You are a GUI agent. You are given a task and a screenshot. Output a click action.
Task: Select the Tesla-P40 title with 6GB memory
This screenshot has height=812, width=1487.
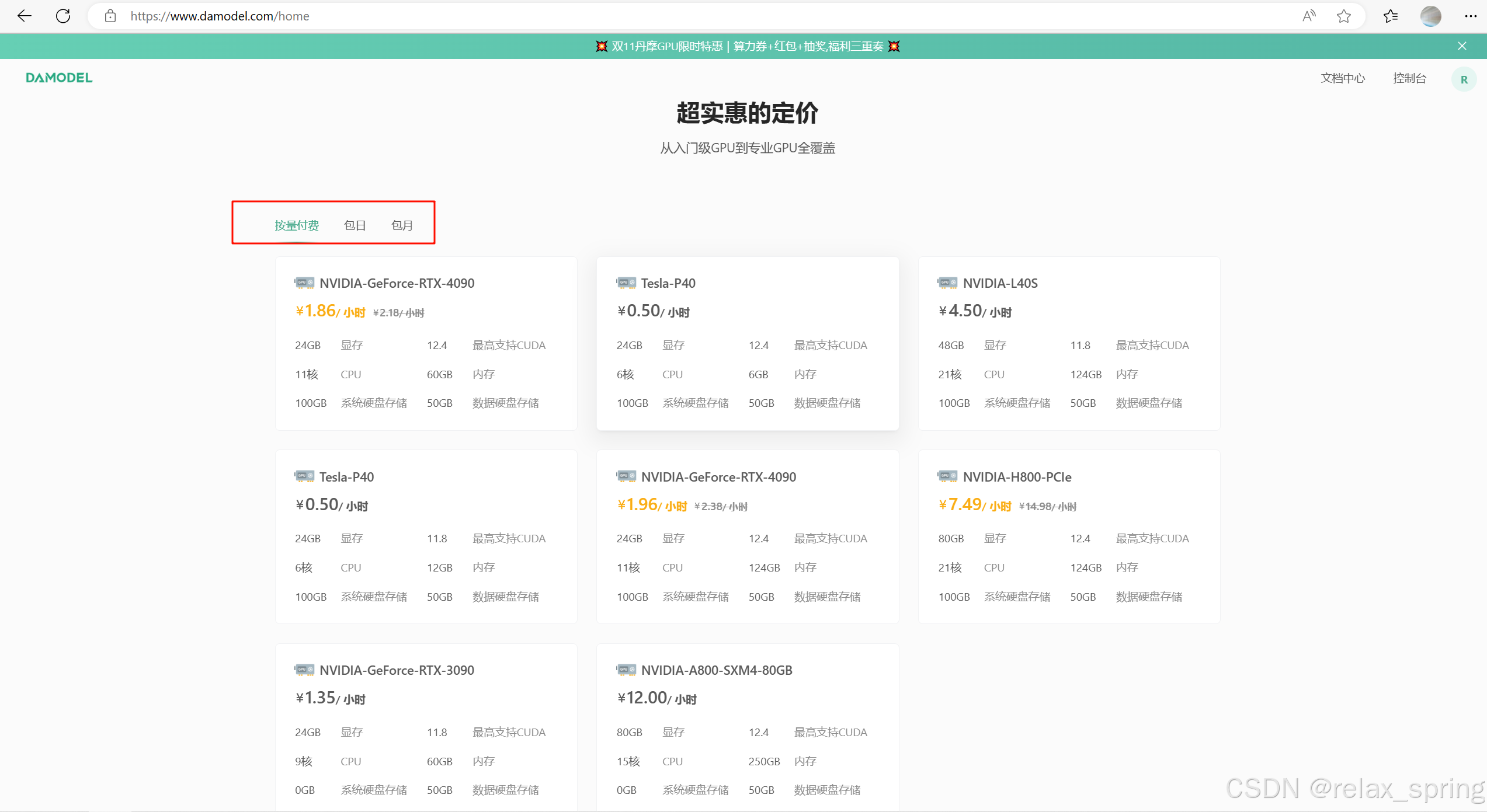coord(668,283)
